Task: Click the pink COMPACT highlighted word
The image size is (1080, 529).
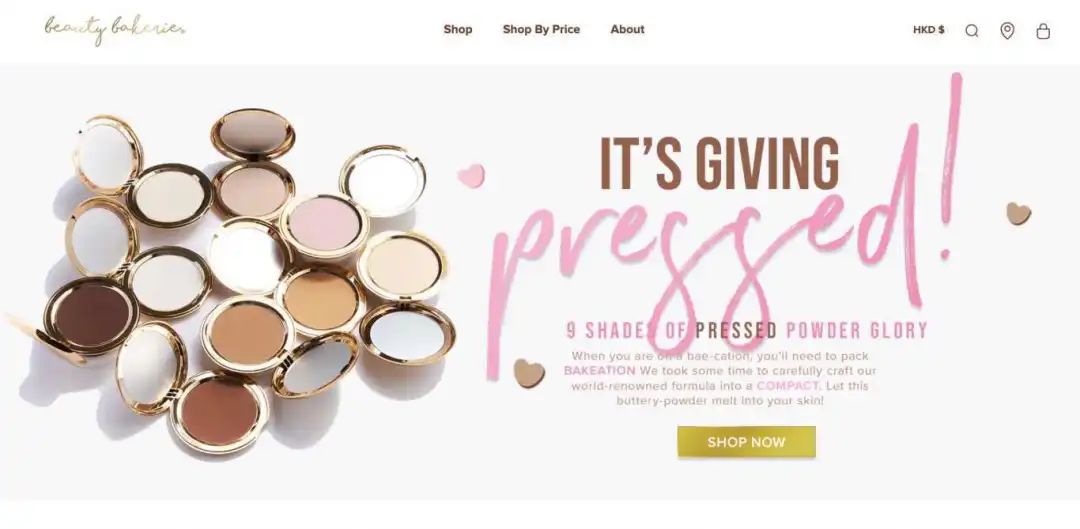Action: pyautogui.click(x=788, y=386)
